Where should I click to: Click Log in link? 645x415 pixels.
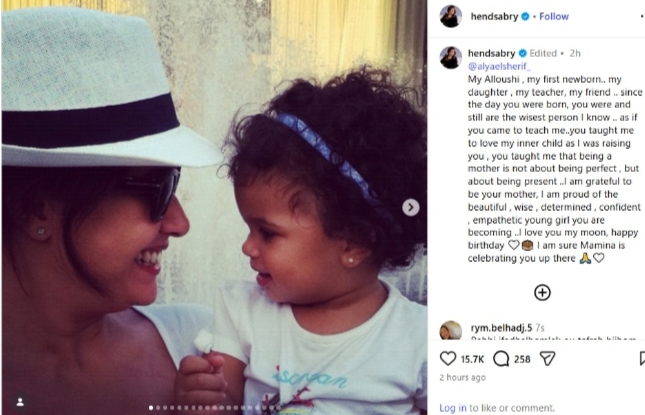[x=452, y=408]
